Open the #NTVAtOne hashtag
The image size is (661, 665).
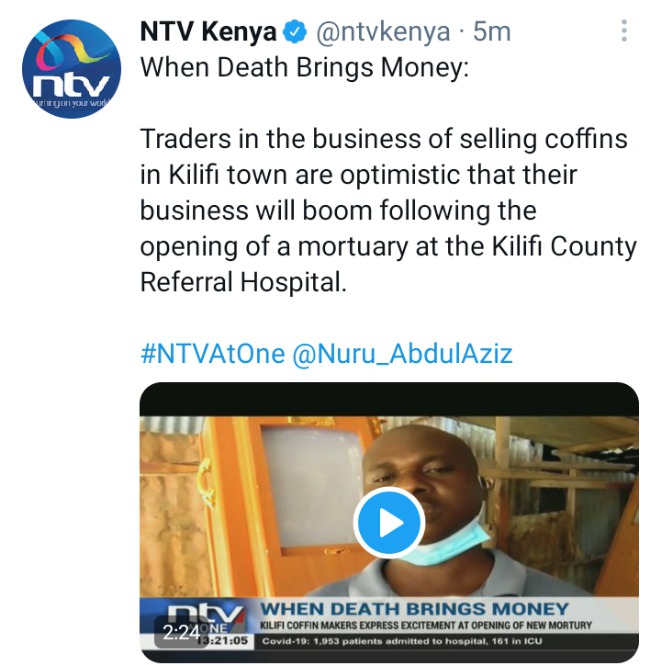coord(212,354)
